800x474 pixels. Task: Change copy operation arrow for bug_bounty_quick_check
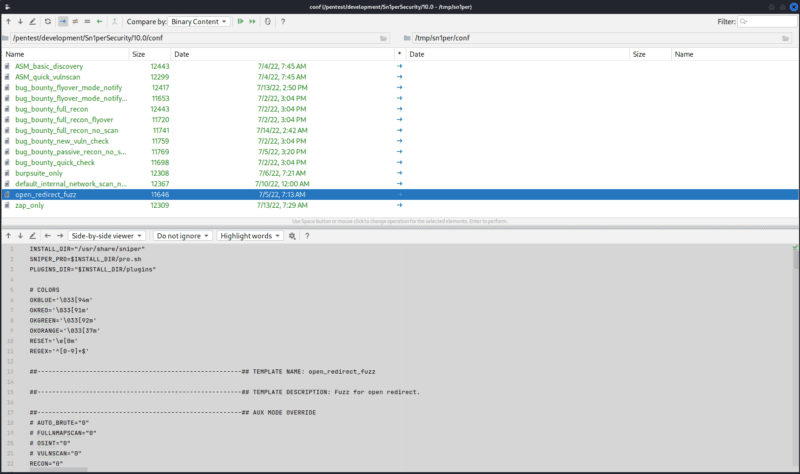pyautogui.click(x=399, y=163)
